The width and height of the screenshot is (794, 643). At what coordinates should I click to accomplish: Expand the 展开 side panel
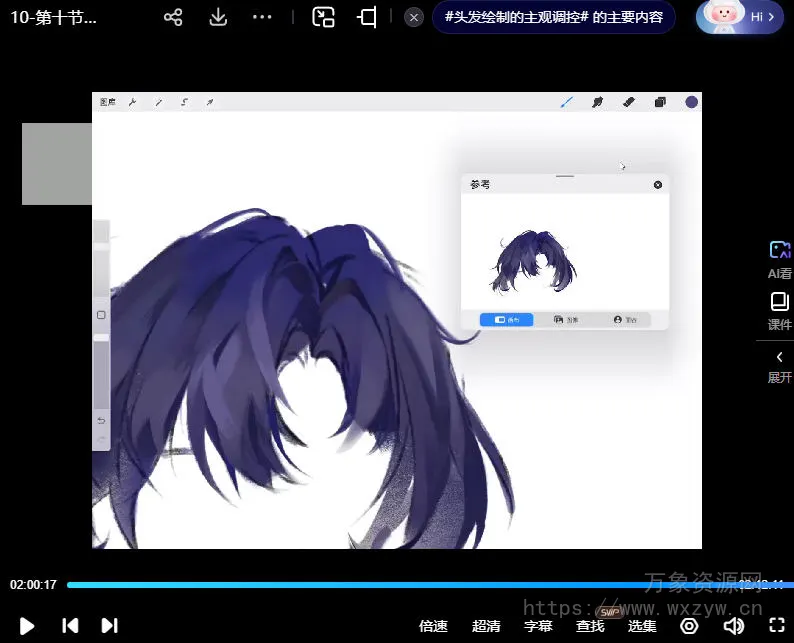(779, 366)
